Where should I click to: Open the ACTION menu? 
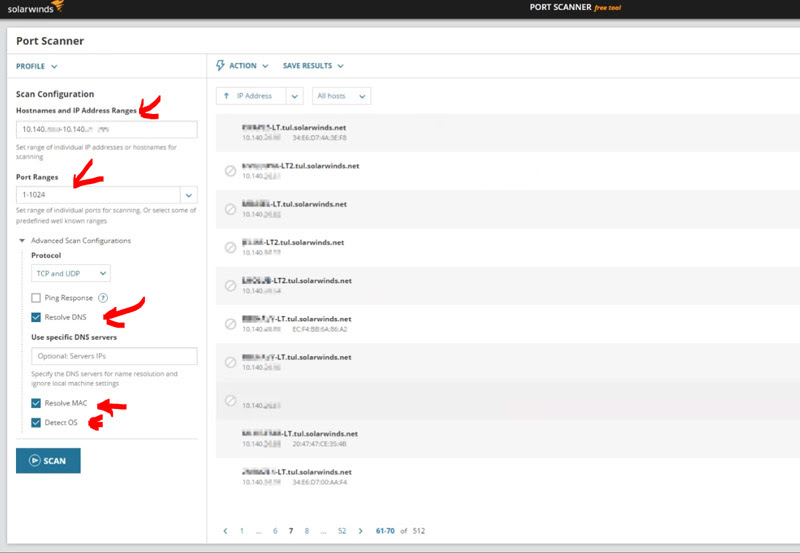pyautogui.click(x=243, y=66)
